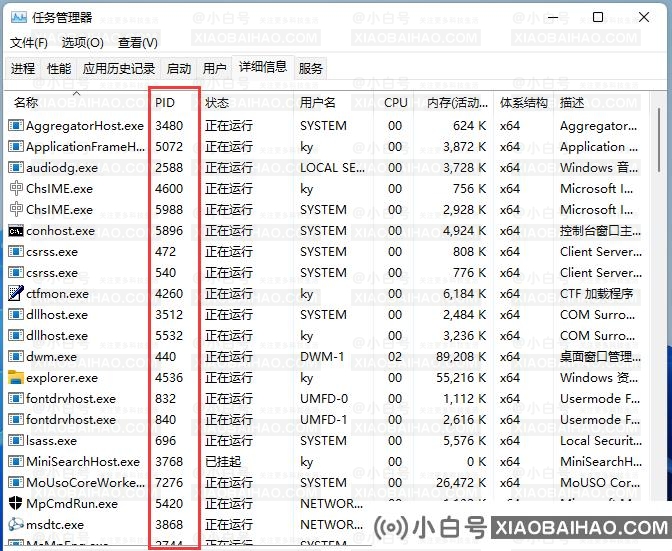672x551 pixels.
Task: Select the lsass.exe process name
Action: point(51,440)
